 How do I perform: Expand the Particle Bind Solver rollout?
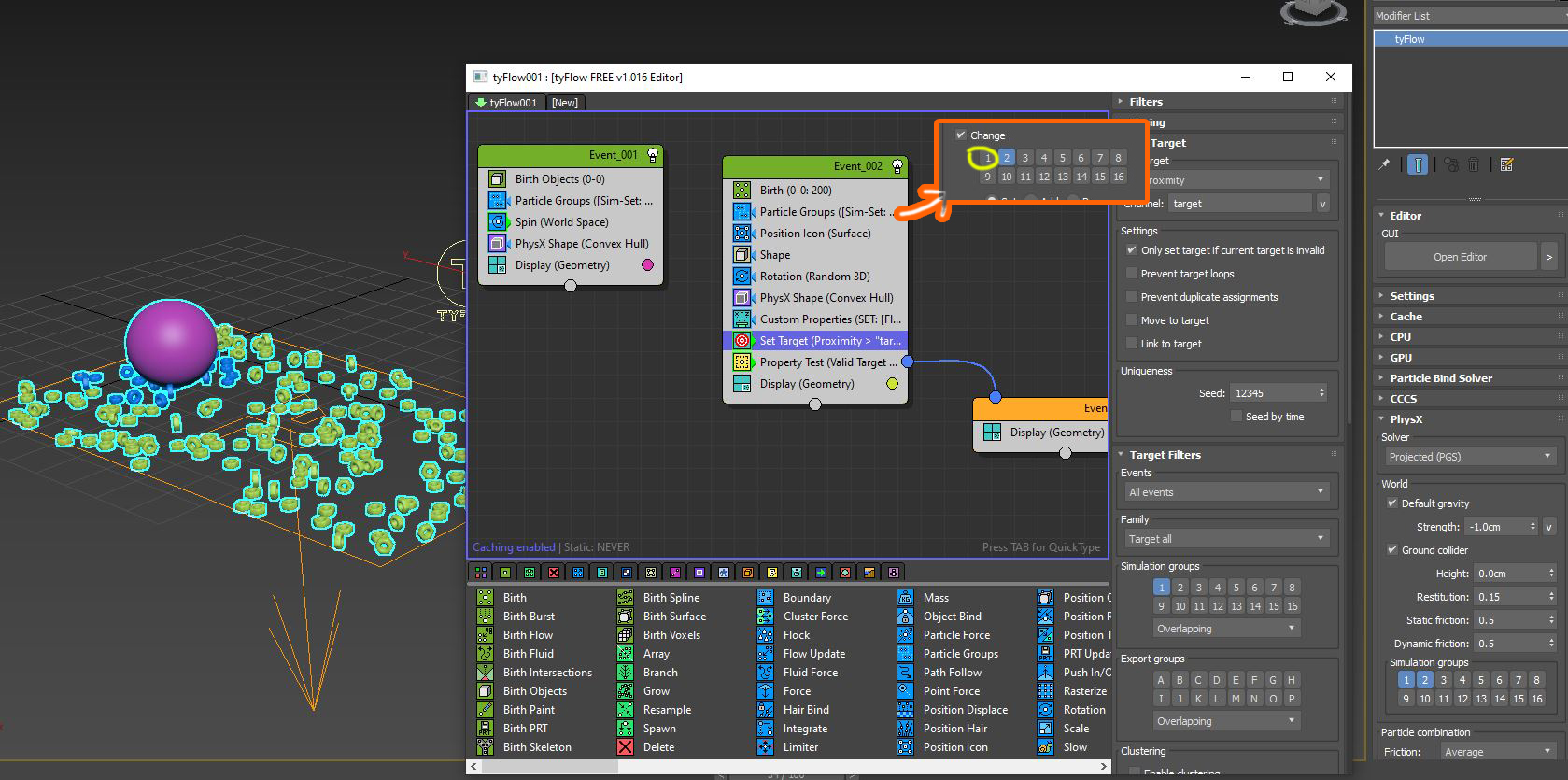pyautogui.click(x=1441, y=378)
